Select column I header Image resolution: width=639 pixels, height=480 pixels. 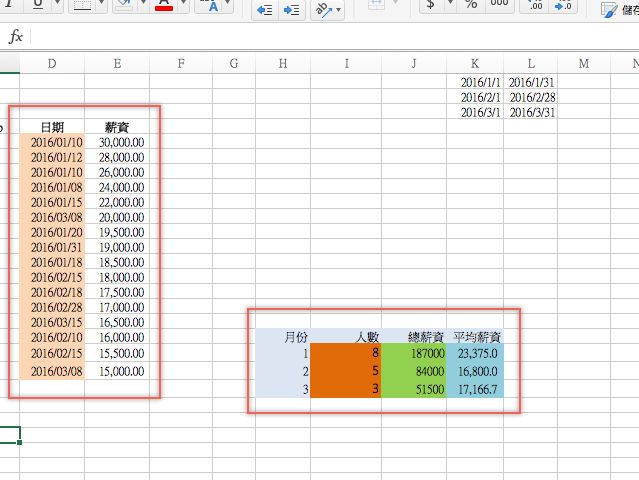(346, 64)
